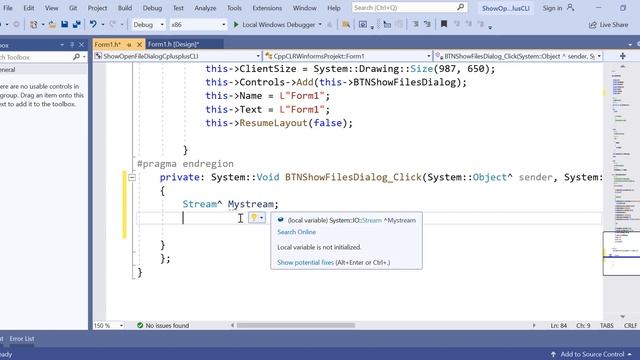Switch to Form1.h [Design]* tab
640x360 pixels.
coord(173,44)
